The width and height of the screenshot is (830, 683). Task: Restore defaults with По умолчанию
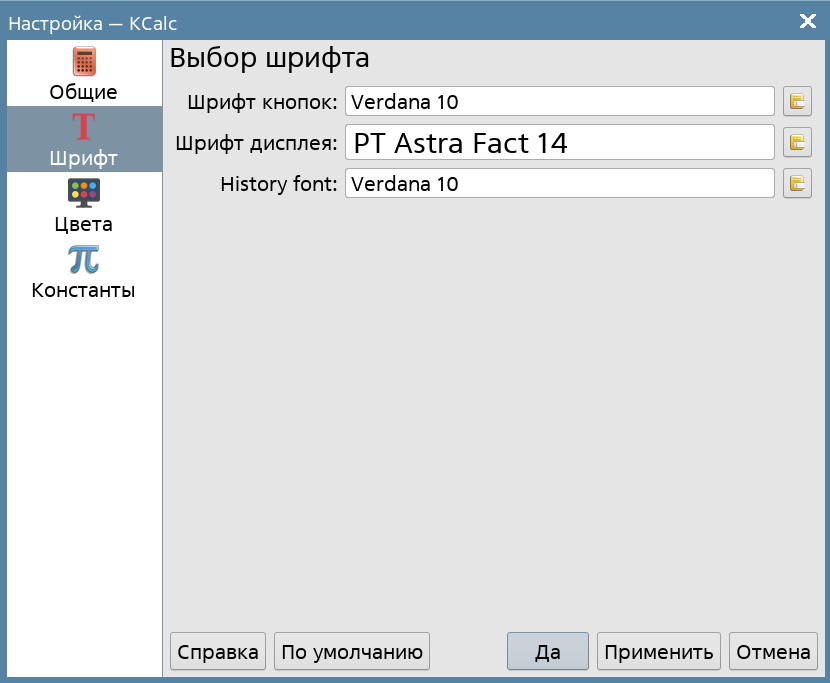coord(352,652)
